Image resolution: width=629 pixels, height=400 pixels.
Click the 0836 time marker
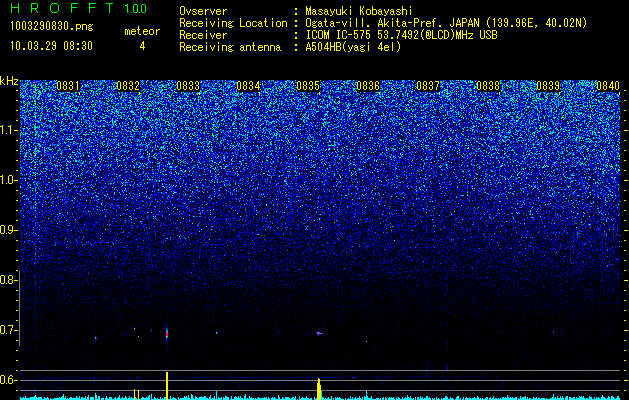368,86
